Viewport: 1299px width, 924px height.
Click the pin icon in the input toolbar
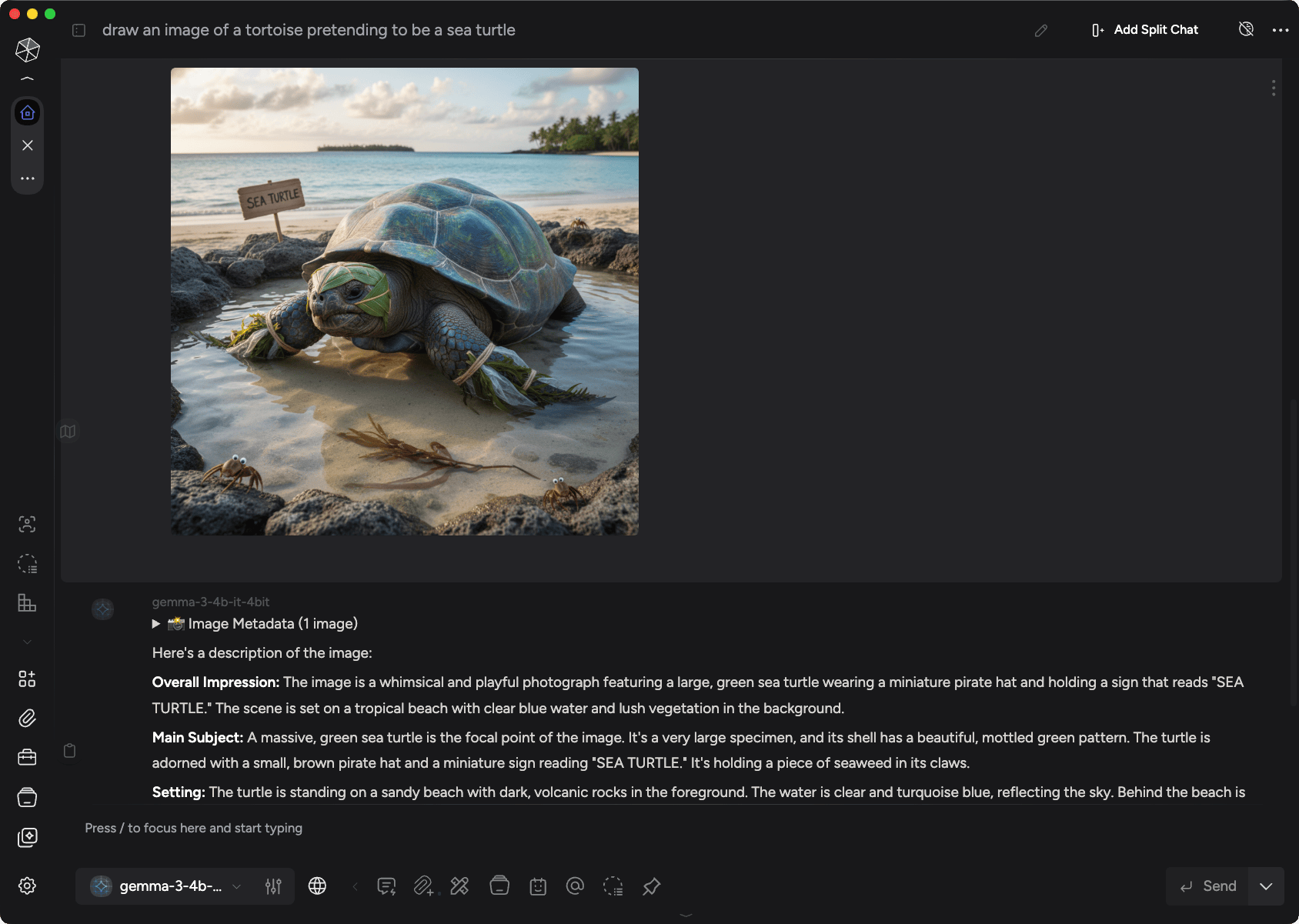tap(651, 886)
